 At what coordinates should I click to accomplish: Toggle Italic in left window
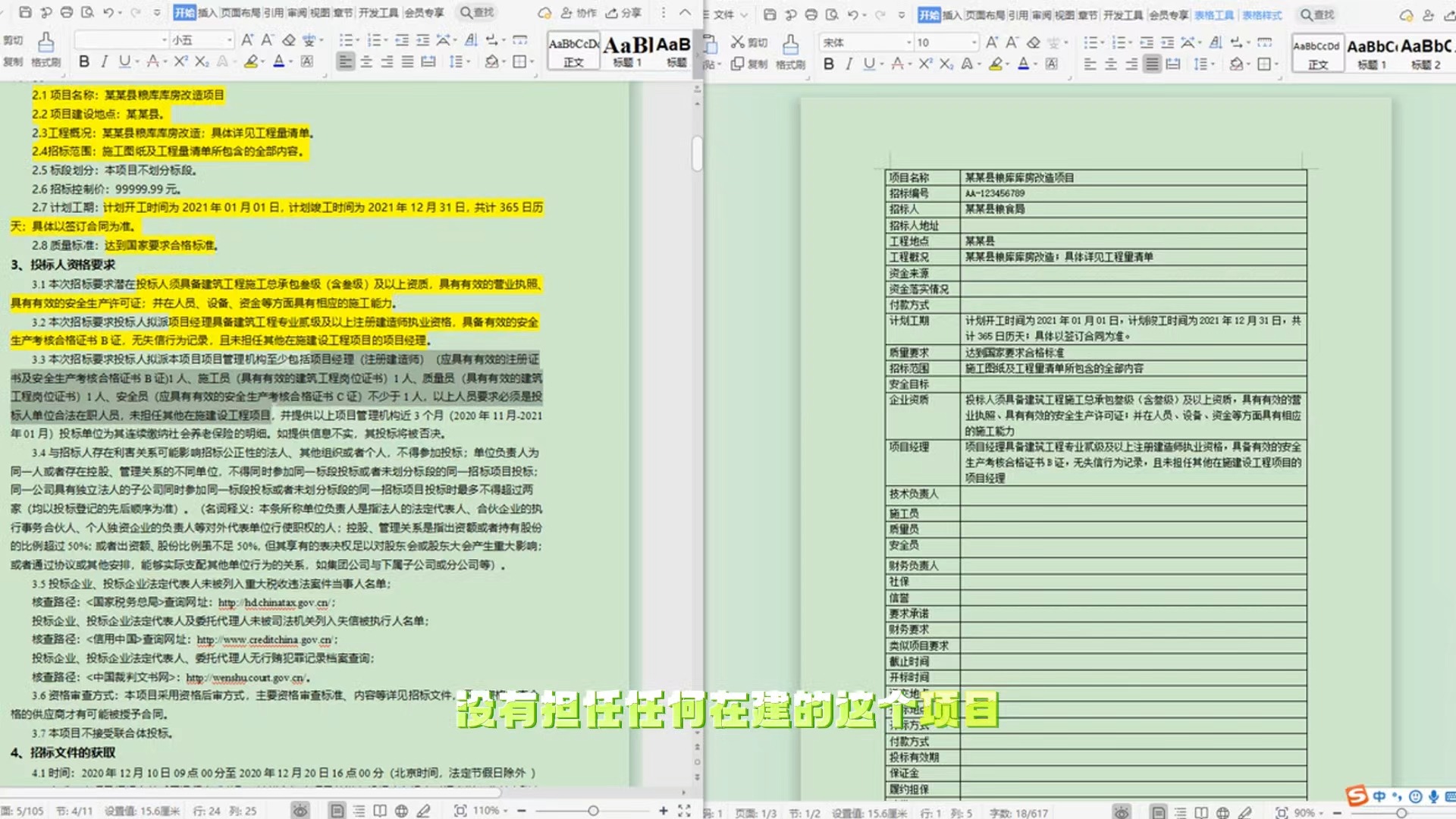coord(104,61)
